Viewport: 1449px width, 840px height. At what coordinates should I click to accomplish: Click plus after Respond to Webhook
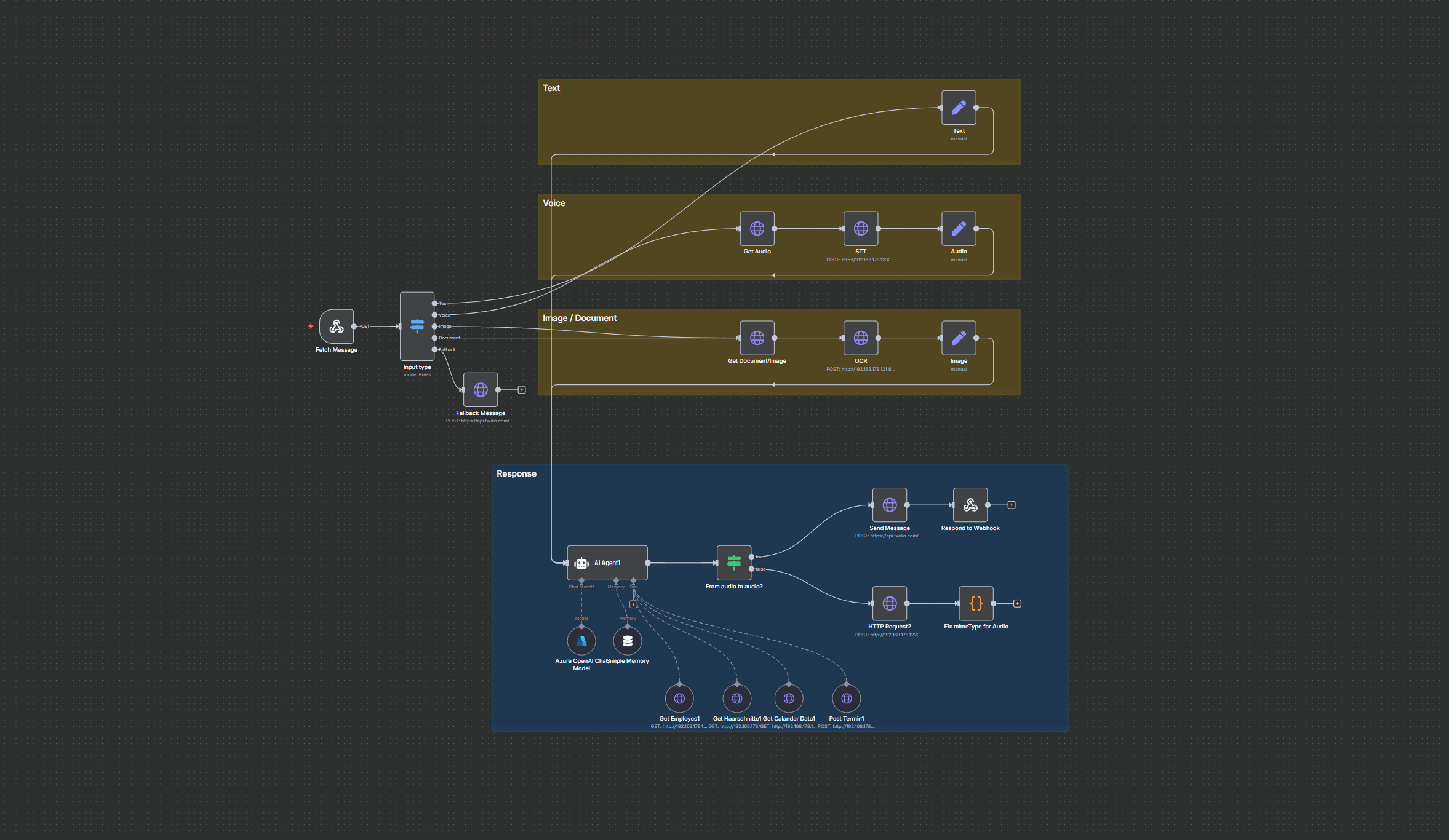tap(1012, 505)
